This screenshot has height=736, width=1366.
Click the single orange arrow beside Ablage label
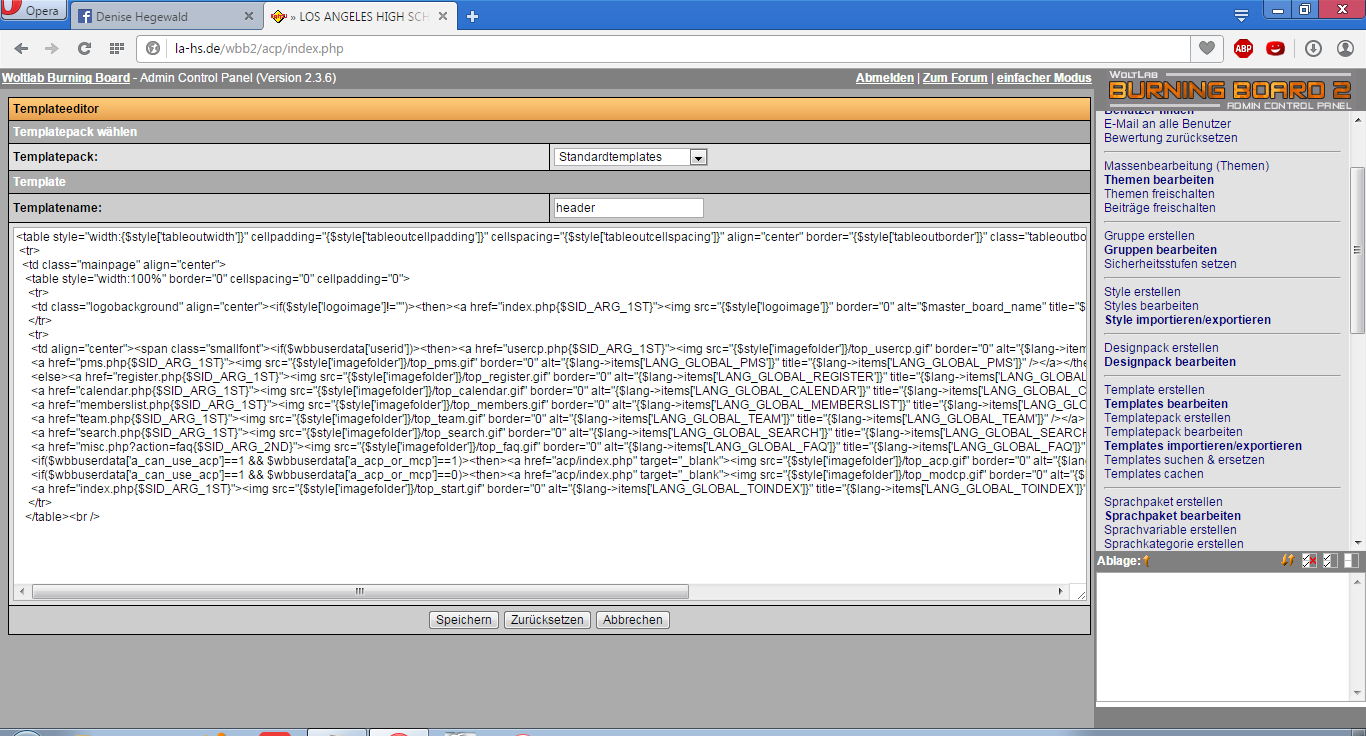pos(1146,561)
